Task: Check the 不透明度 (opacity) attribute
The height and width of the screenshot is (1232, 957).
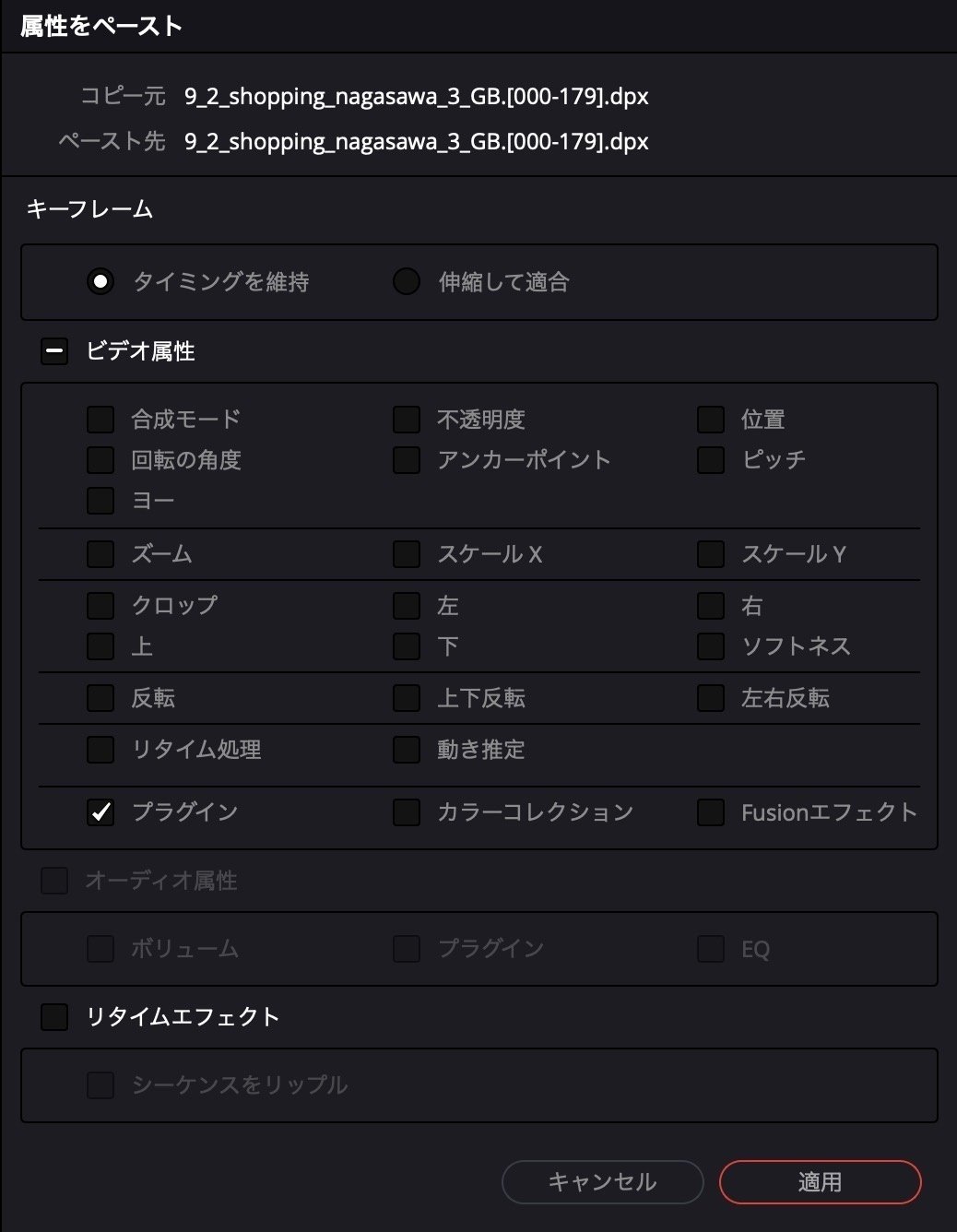Action: (406, 419)
